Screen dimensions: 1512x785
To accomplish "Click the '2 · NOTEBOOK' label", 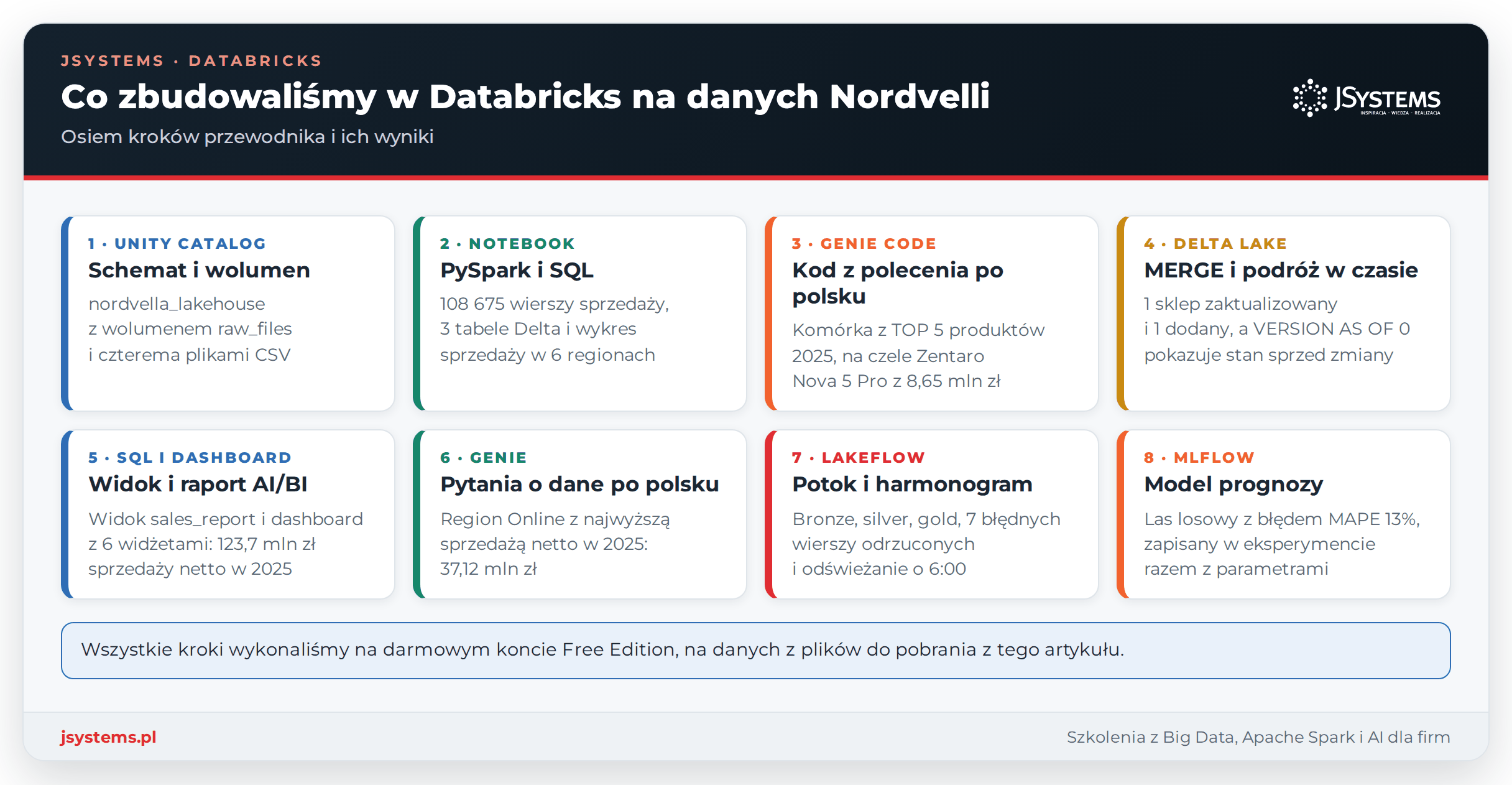I will [507, 243].
